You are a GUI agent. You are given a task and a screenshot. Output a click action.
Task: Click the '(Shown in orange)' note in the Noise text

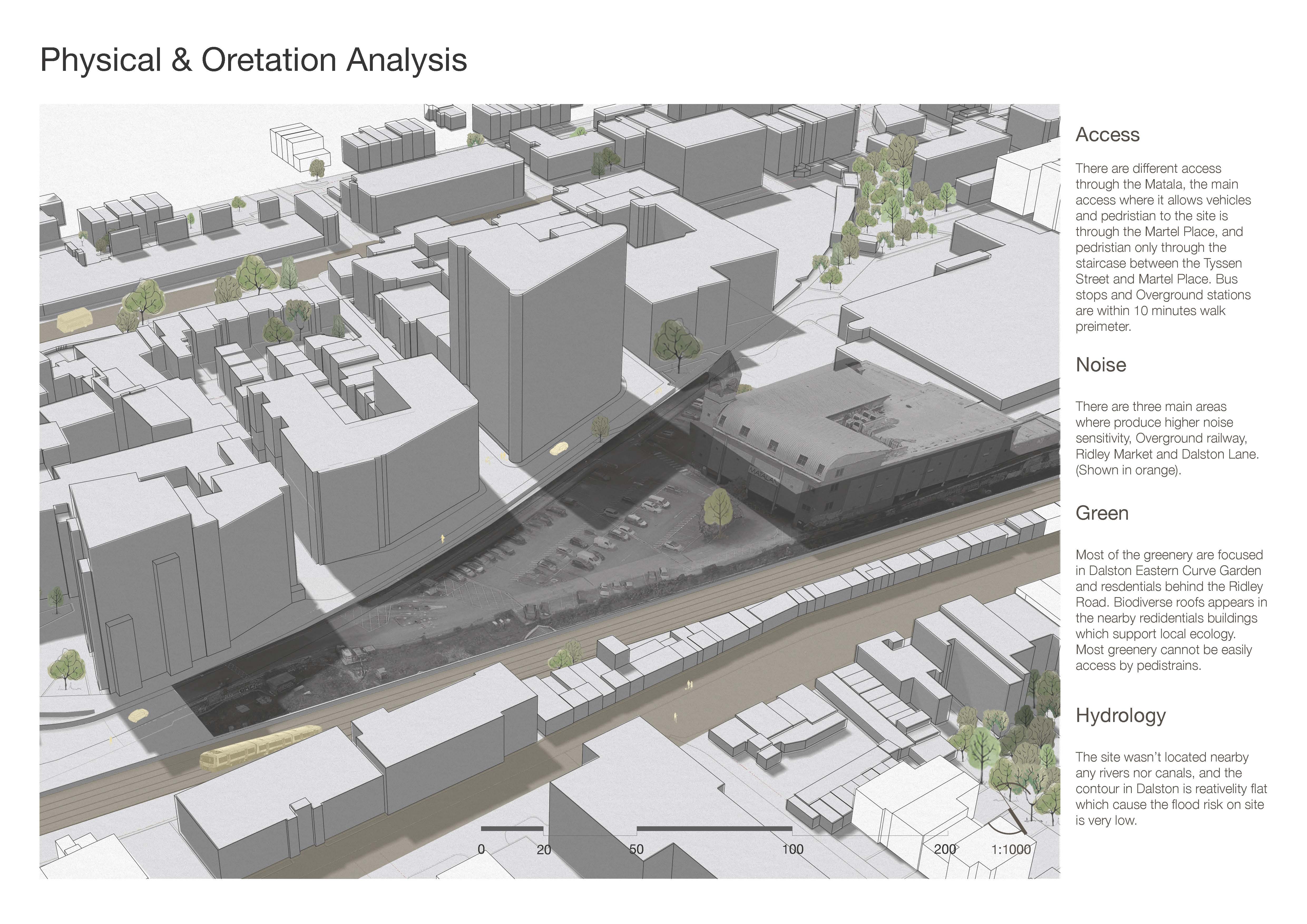[1128, 470]
